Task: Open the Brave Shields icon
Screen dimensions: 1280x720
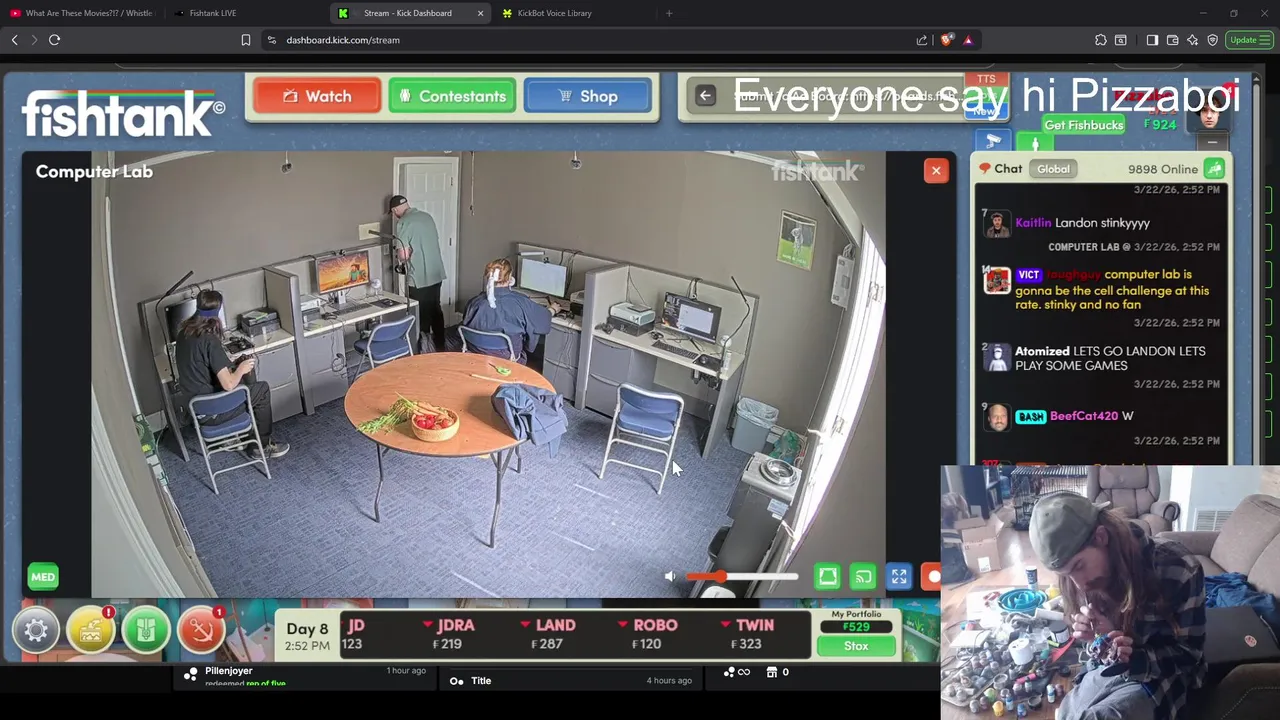Action: [x=947, y=40]
